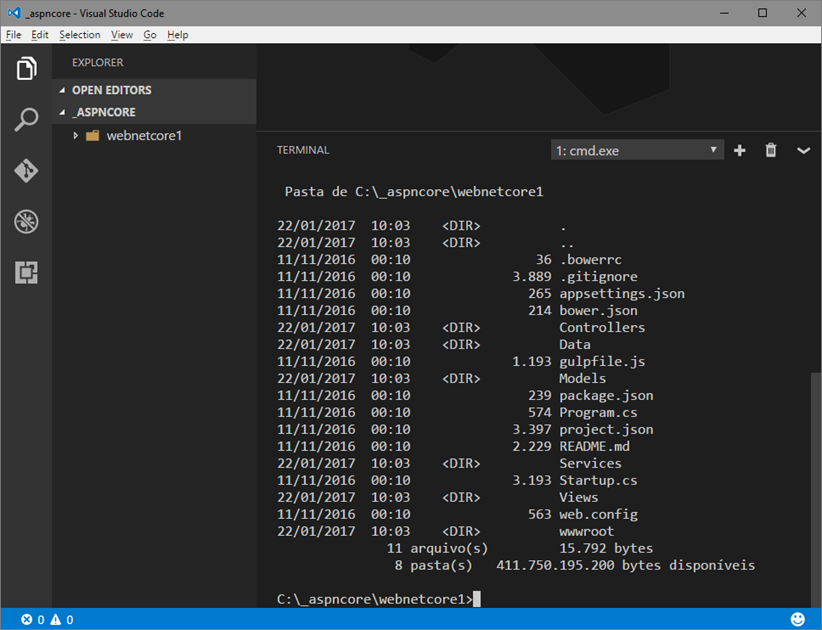The image size is (822, 630).
Task: Click the '8 pasta(s)' summary text
Action: click(433, 565)
